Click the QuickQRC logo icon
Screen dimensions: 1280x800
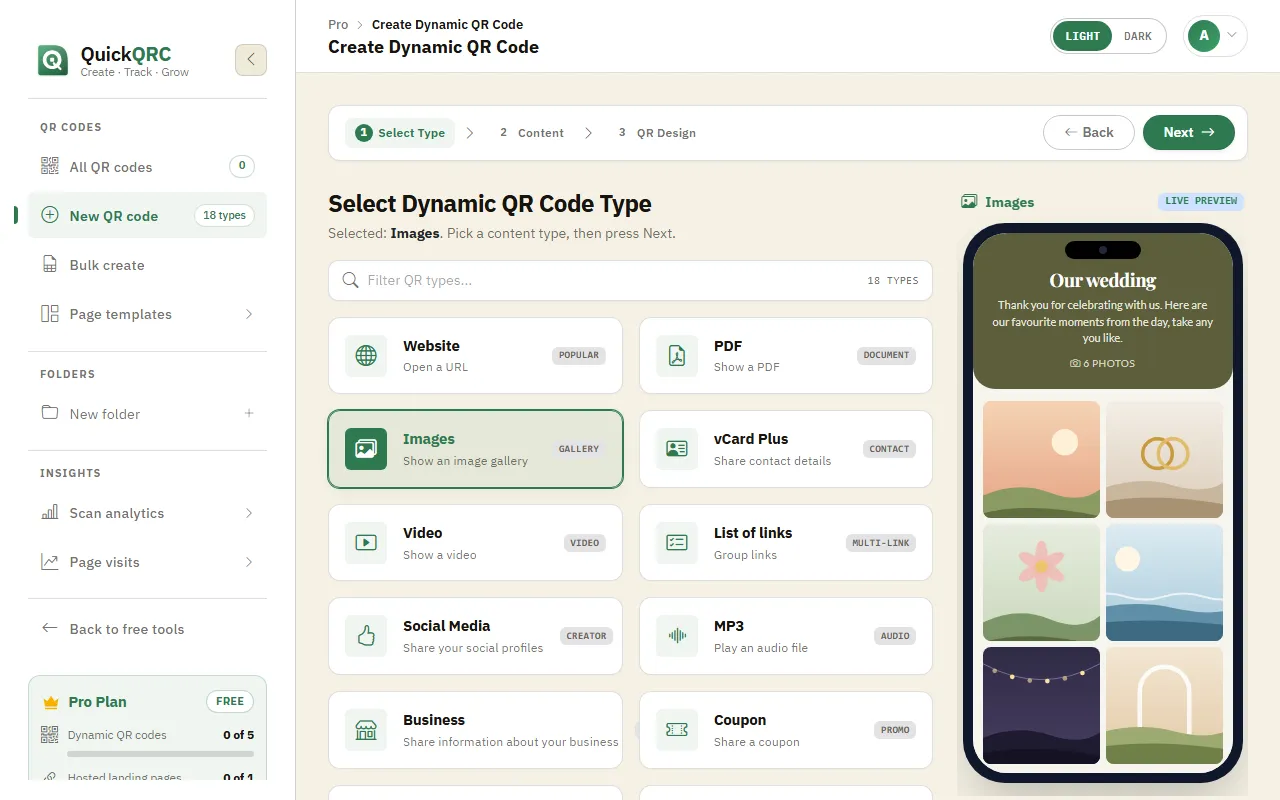click(x=53, y=60)
